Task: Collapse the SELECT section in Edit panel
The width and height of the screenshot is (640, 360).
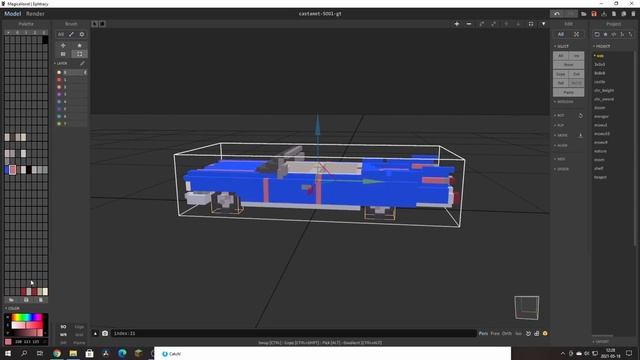Action: point(562,46)
